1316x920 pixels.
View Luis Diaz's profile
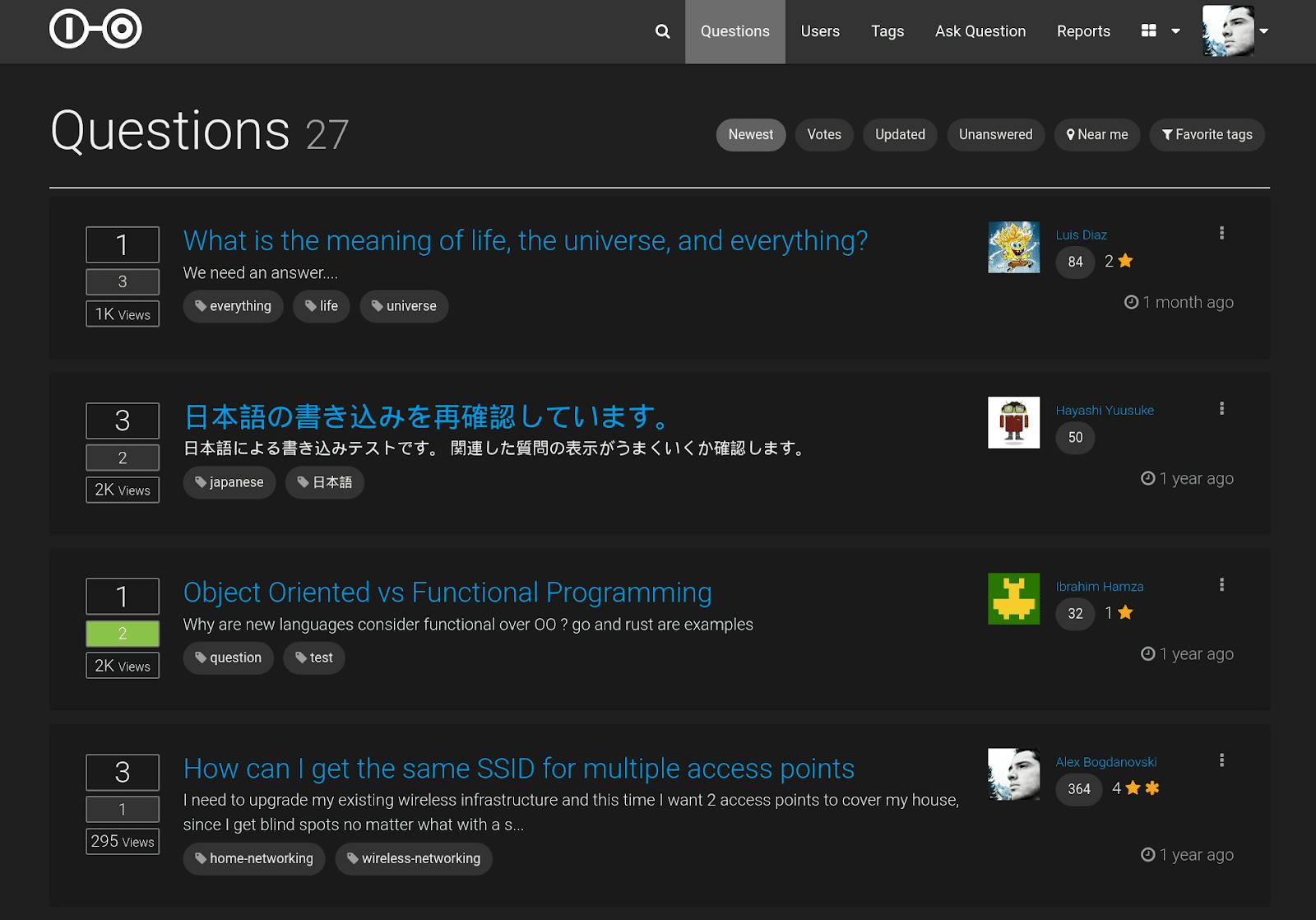tap(1082, 235)
